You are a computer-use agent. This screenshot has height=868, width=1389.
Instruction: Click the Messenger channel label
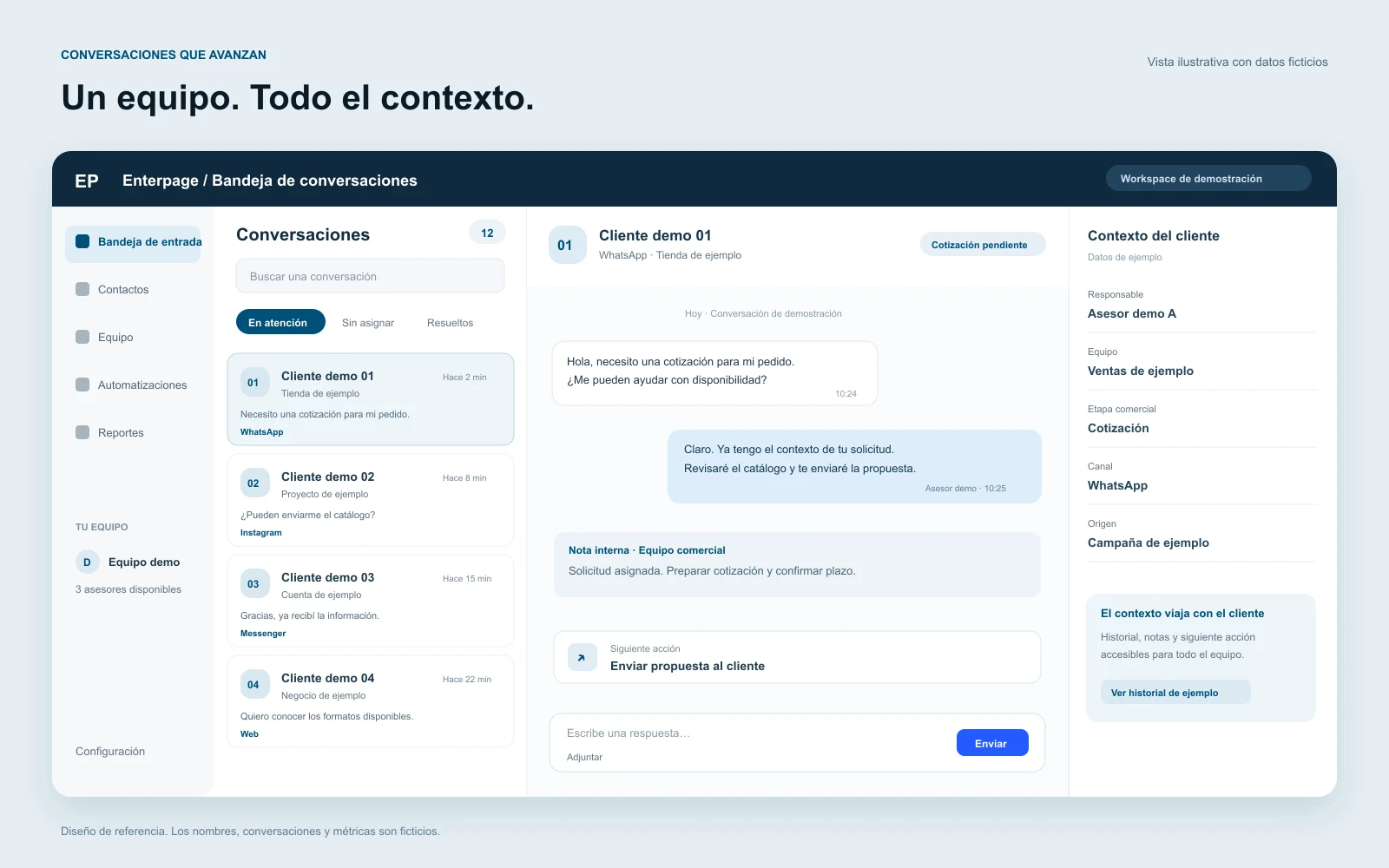click(263, 634)
